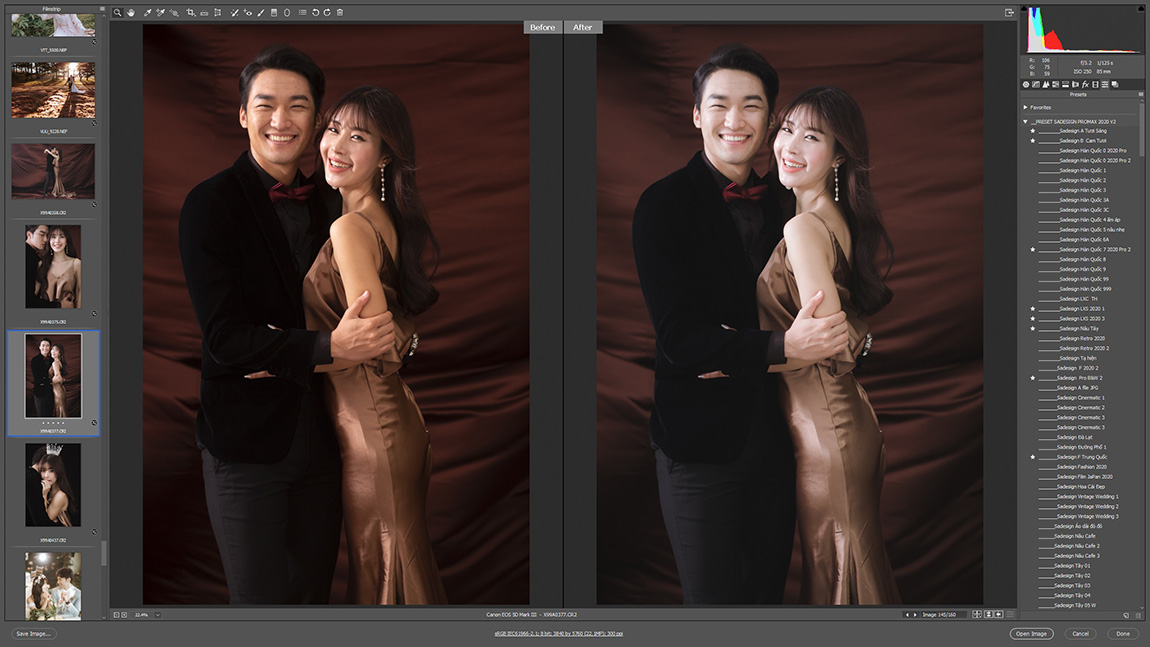Open the zoom level dropdown

[x=157, y=615]
